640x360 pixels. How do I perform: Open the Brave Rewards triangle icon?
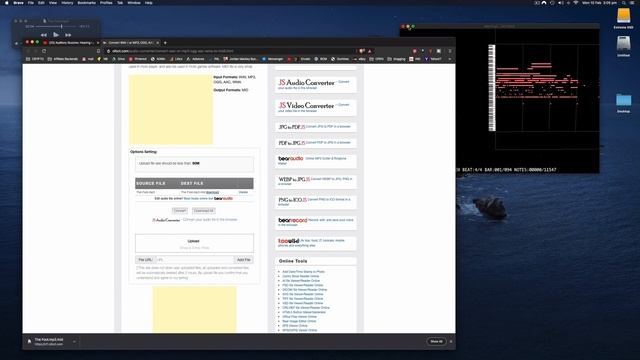tap(370, 51)
